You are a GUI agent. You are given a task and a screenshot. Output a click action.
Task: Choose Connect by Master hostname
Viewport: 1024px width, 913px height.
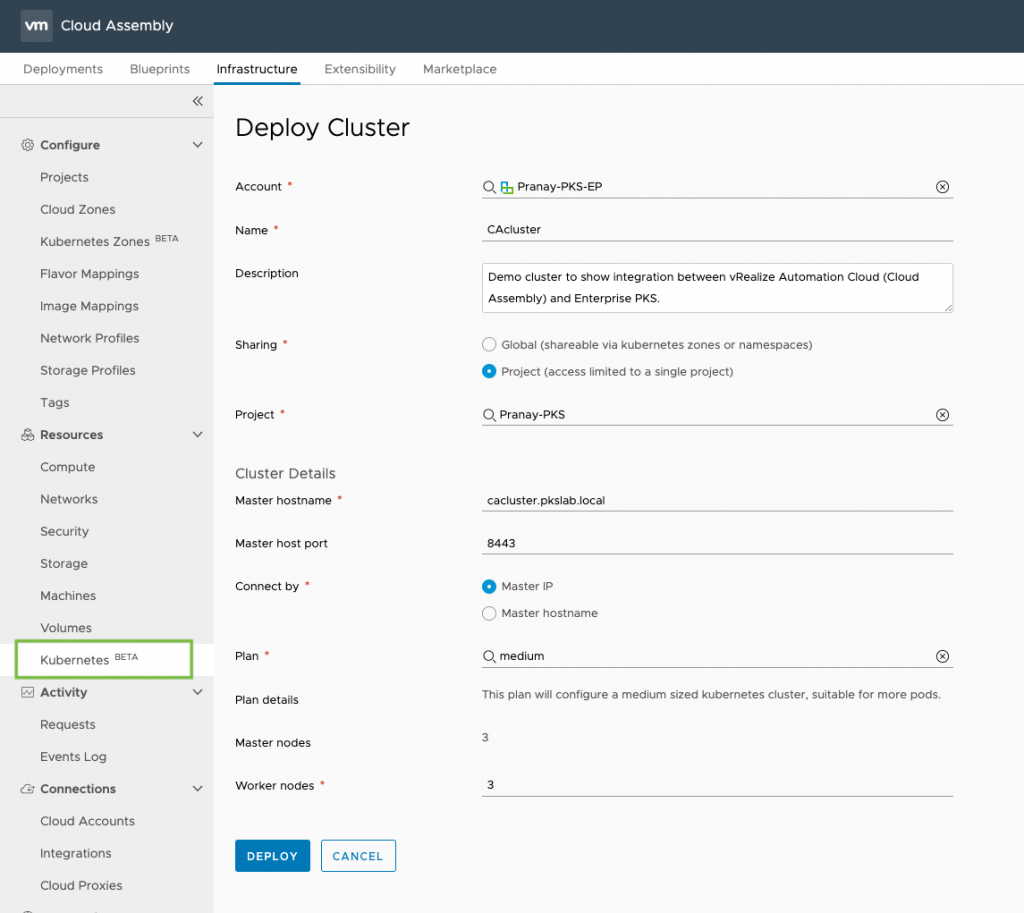tap(489, 613)
